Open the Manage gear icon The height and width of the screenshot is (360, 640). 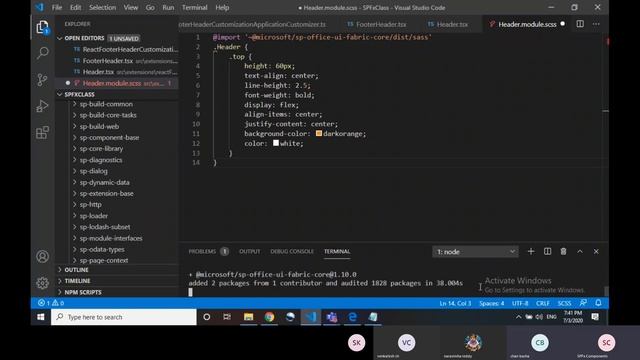[42, 283]
